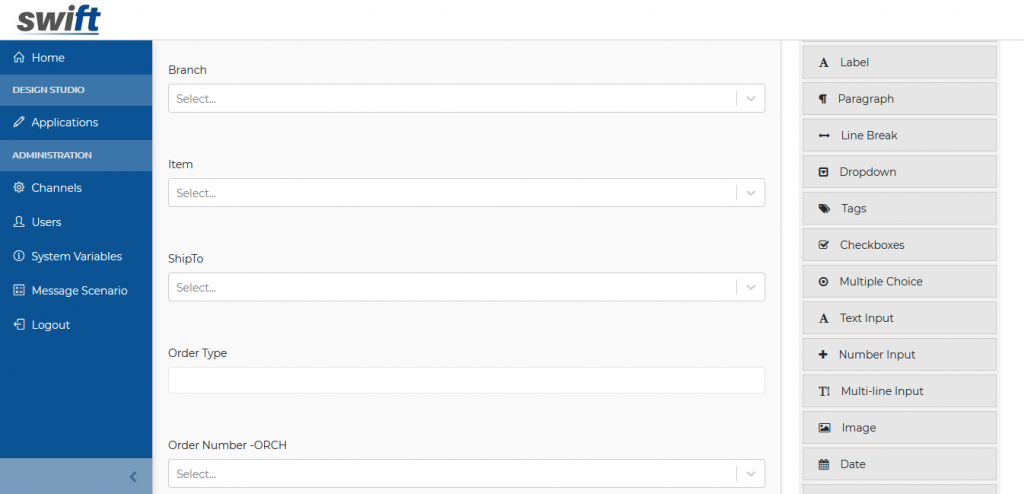Screen dimensions: 1024x494
Task: Click inside the Order Type input field
Action: (466, 380)
